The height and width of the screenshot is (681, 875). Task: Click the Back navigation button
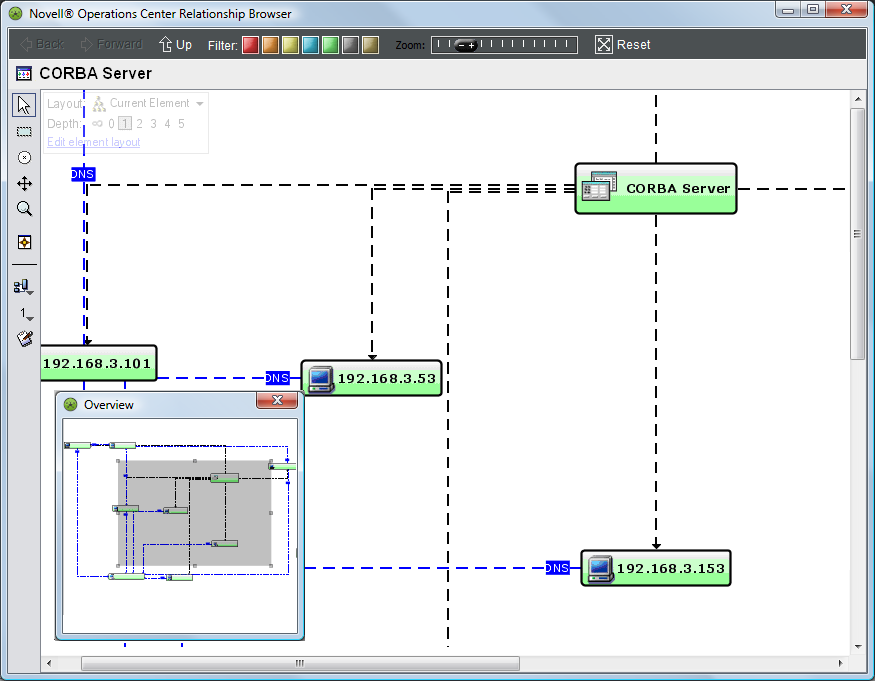click(42, 44)
